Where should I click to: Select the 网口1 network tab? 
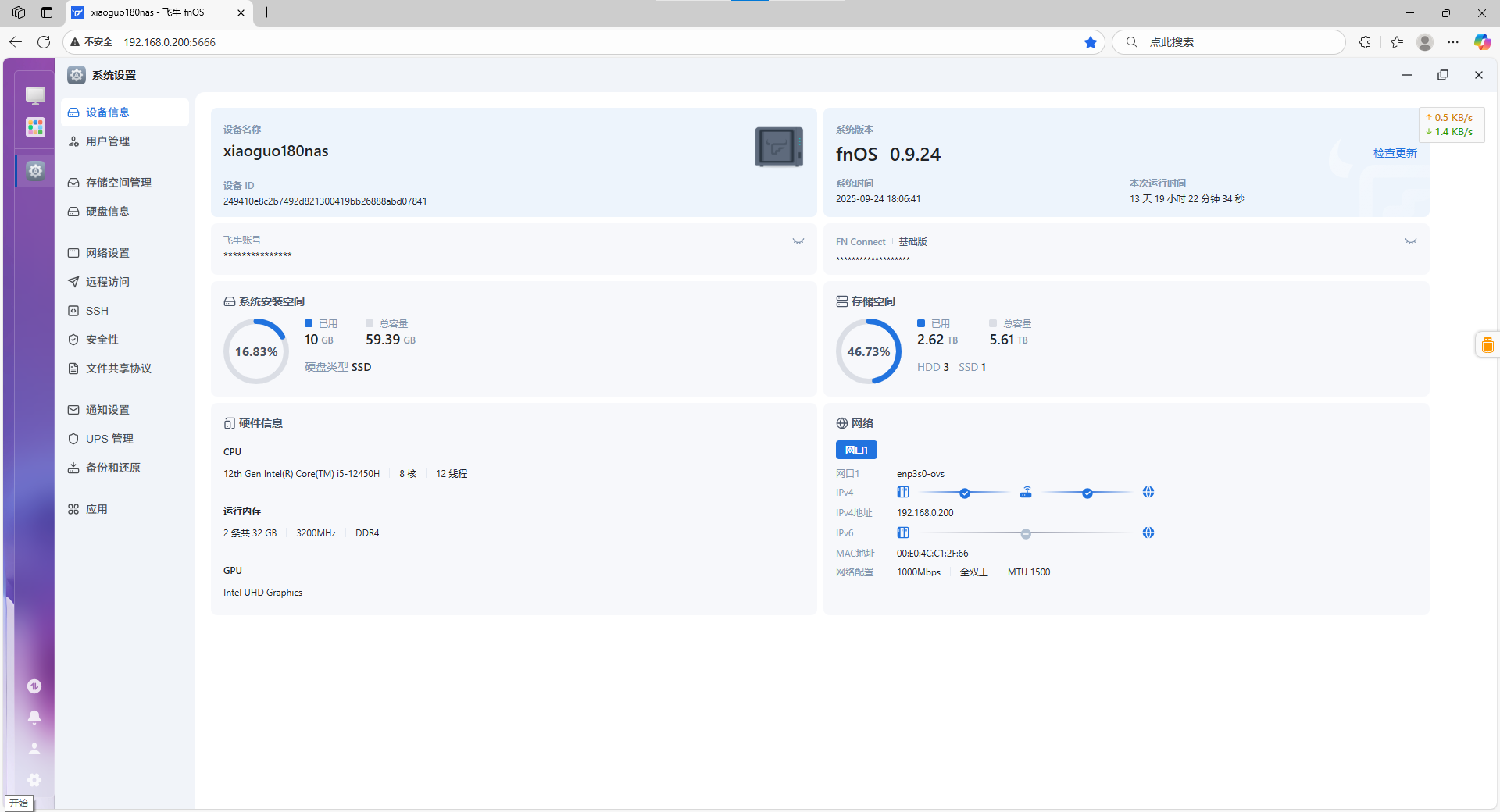pyautogui.click(x=856, y=450)
